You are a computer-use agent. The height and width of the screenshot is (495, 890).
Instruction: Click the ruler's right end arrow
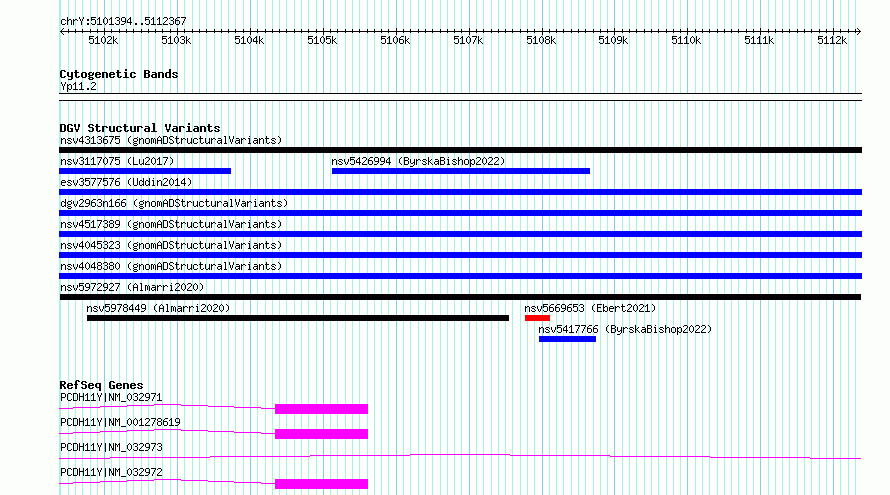pos(858,32)
